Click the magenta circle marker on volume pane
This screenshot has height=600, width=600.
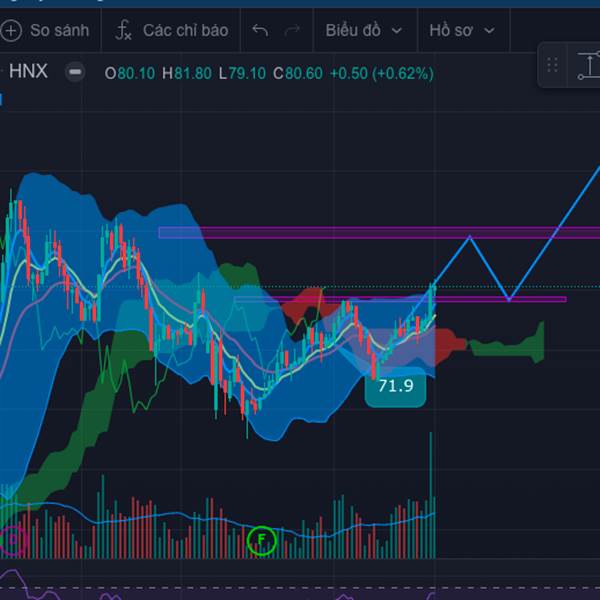13,540
